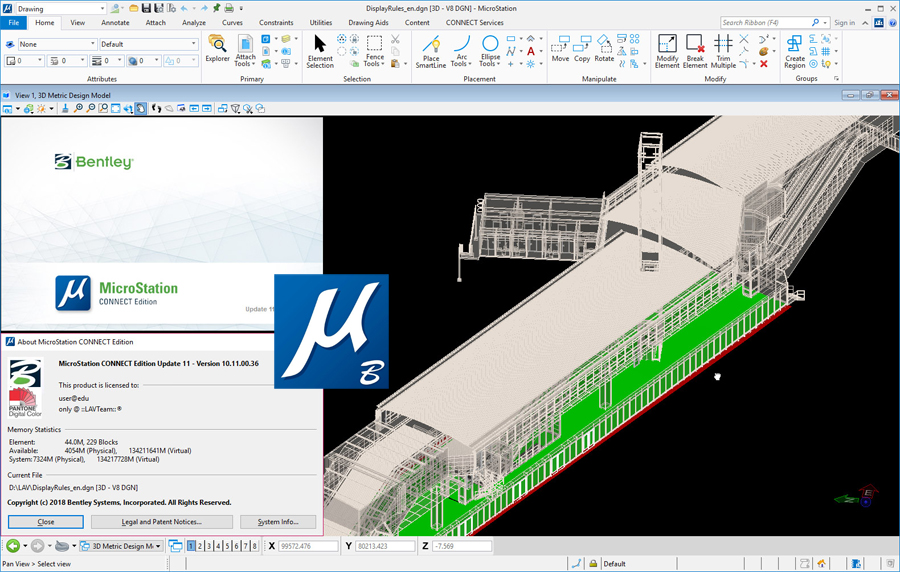This screenshot has width=900, height=572.
Task: Click the System Info button
Action: (278, 522)
